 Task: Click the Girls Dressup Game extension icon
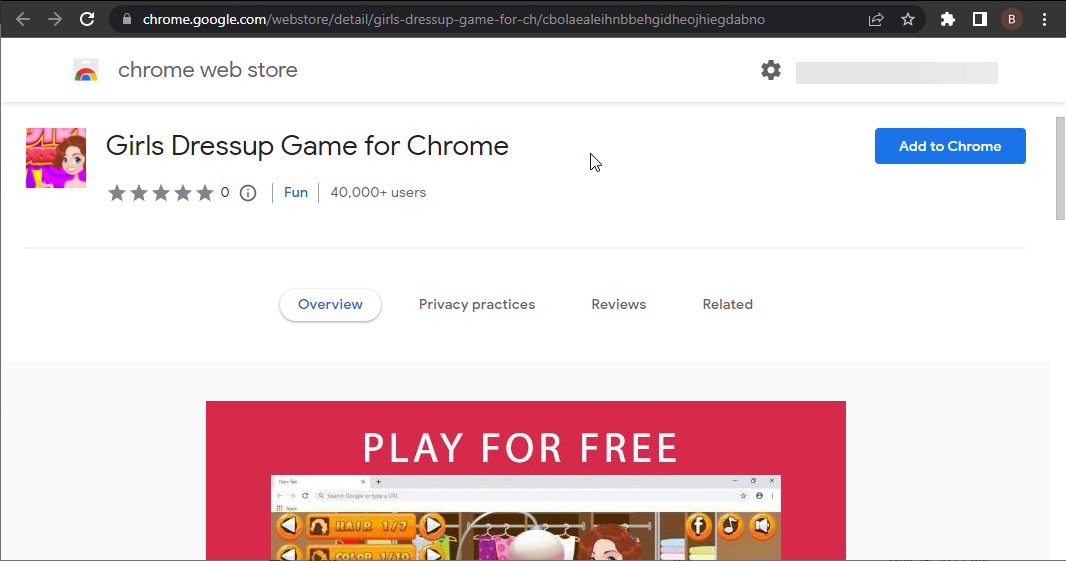56,158
